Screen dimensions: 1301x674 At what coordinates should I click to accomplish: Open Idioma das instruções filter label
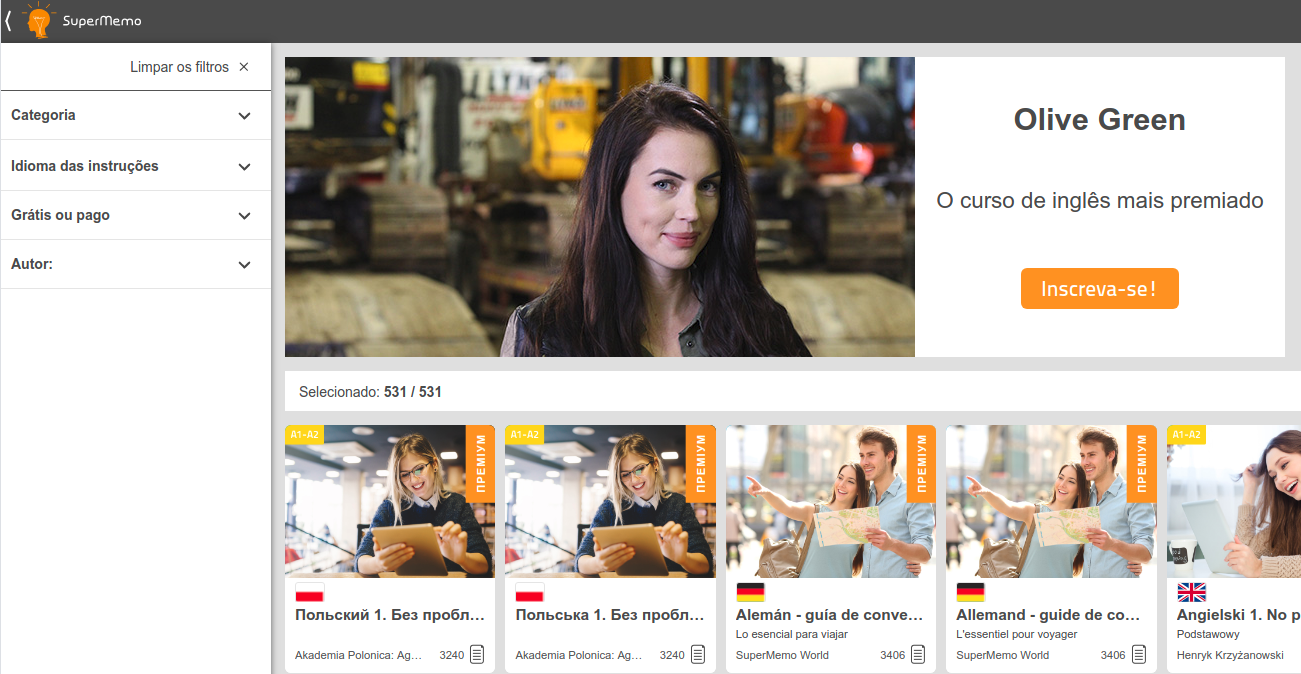coord(85,166)
